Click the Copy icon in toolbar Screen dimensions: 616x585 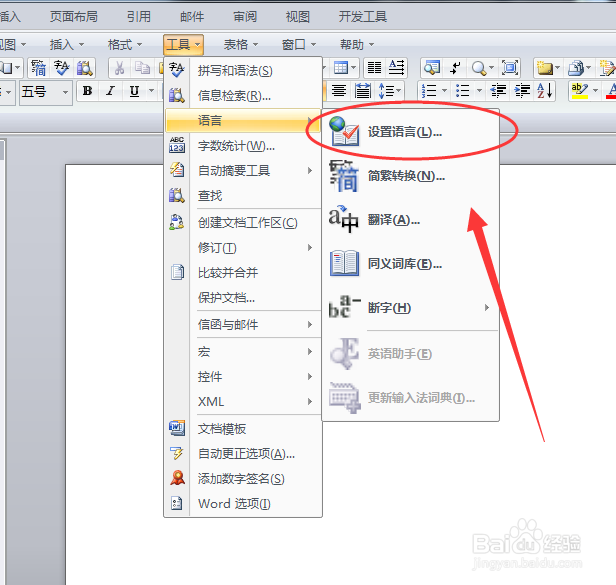point(142,68)
